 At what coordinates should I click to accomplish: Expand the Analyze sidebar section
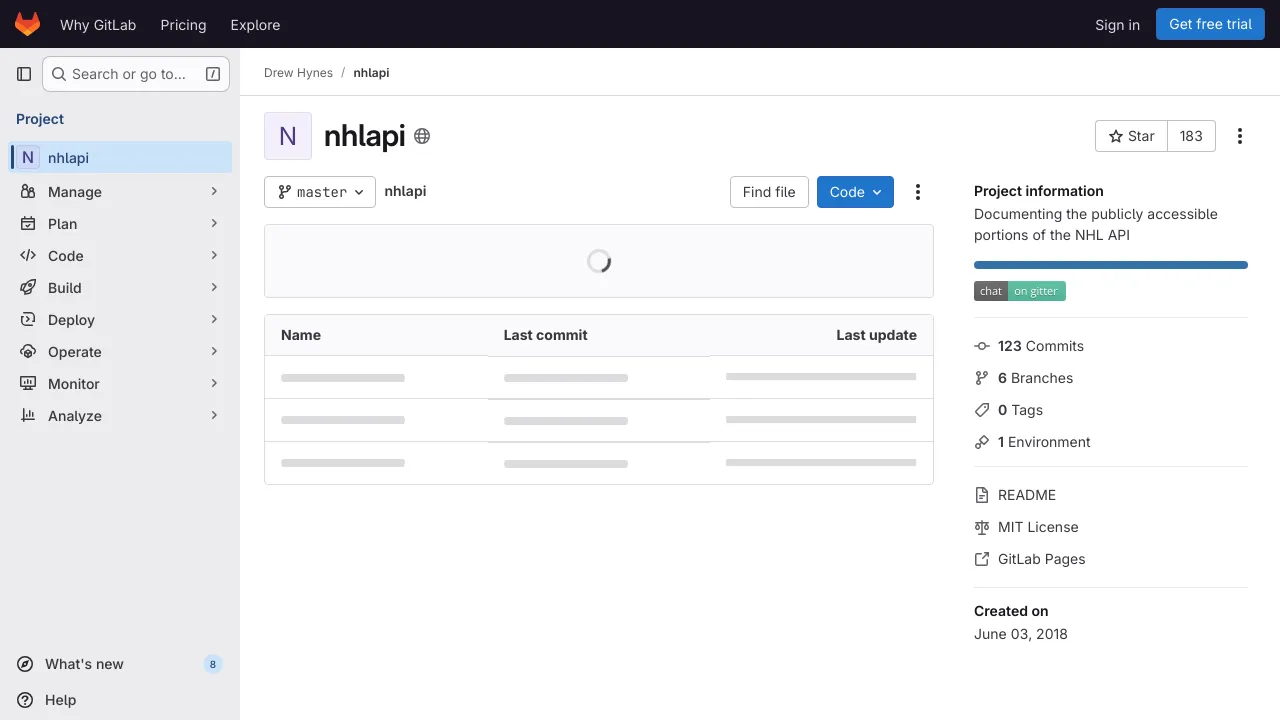120,416
